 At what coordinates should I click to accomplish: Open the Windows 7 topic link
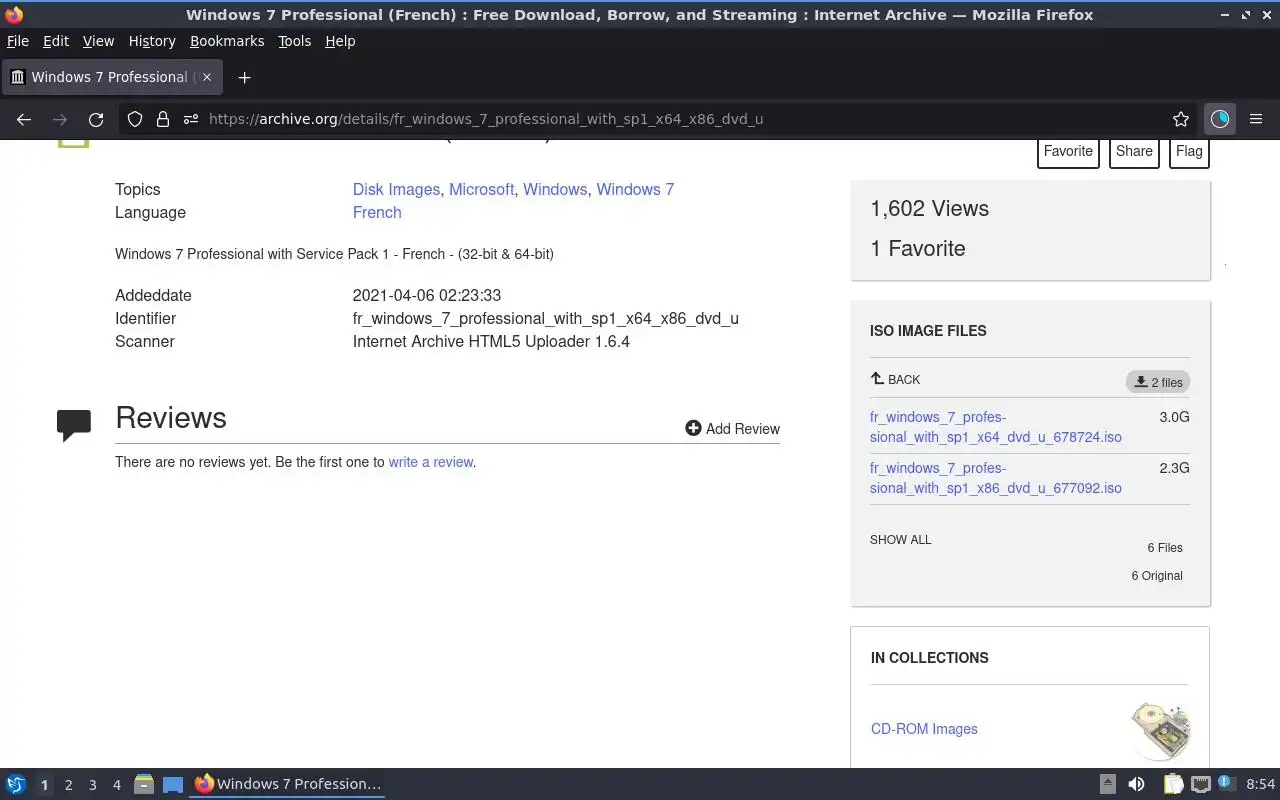click(x=635, y=189)
